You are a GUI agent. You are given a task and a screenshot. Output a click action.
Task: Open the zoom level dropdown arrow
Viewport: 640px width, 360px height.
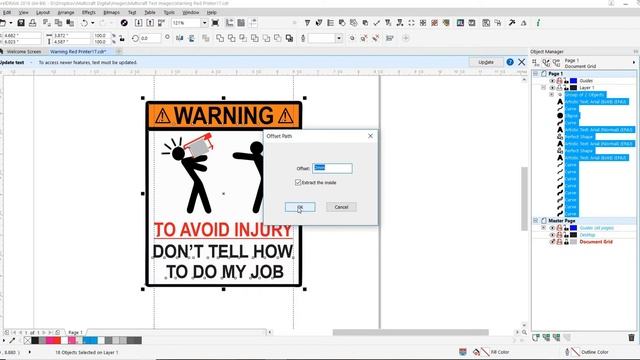(204, 23)
